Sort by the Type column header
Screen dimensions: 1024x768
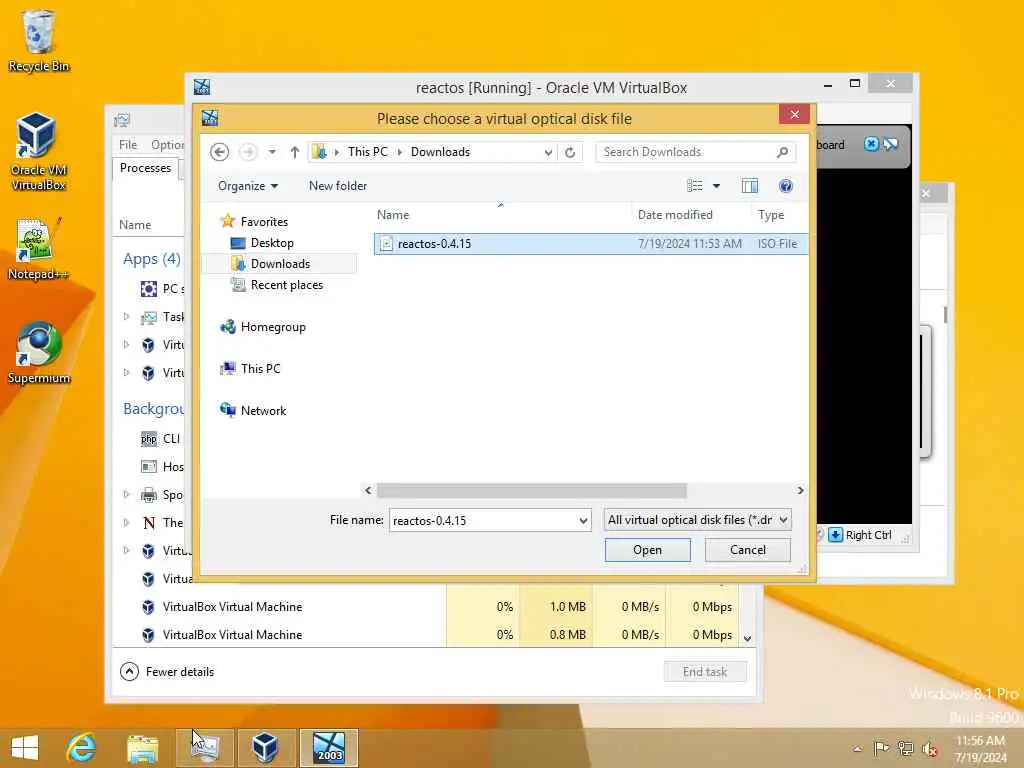pyautogui.click(x=771, y=215)
